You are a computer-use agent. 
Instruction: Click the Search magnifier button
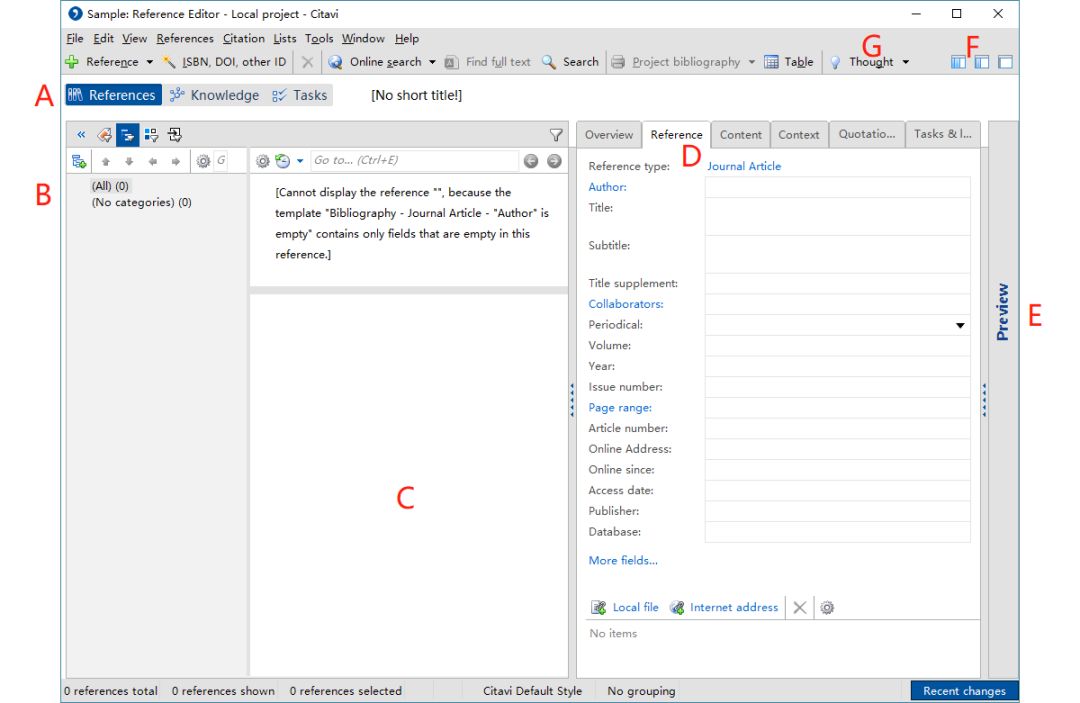(x=570, y=62)
